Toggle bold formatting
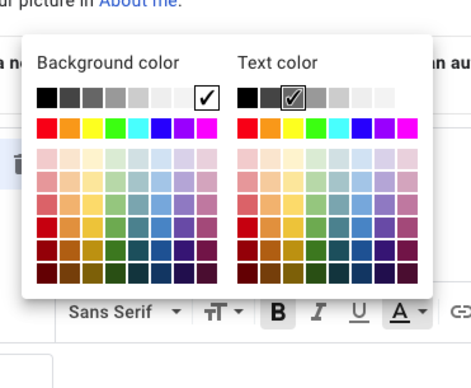The image size is (471, 388). tap(278, 312)
